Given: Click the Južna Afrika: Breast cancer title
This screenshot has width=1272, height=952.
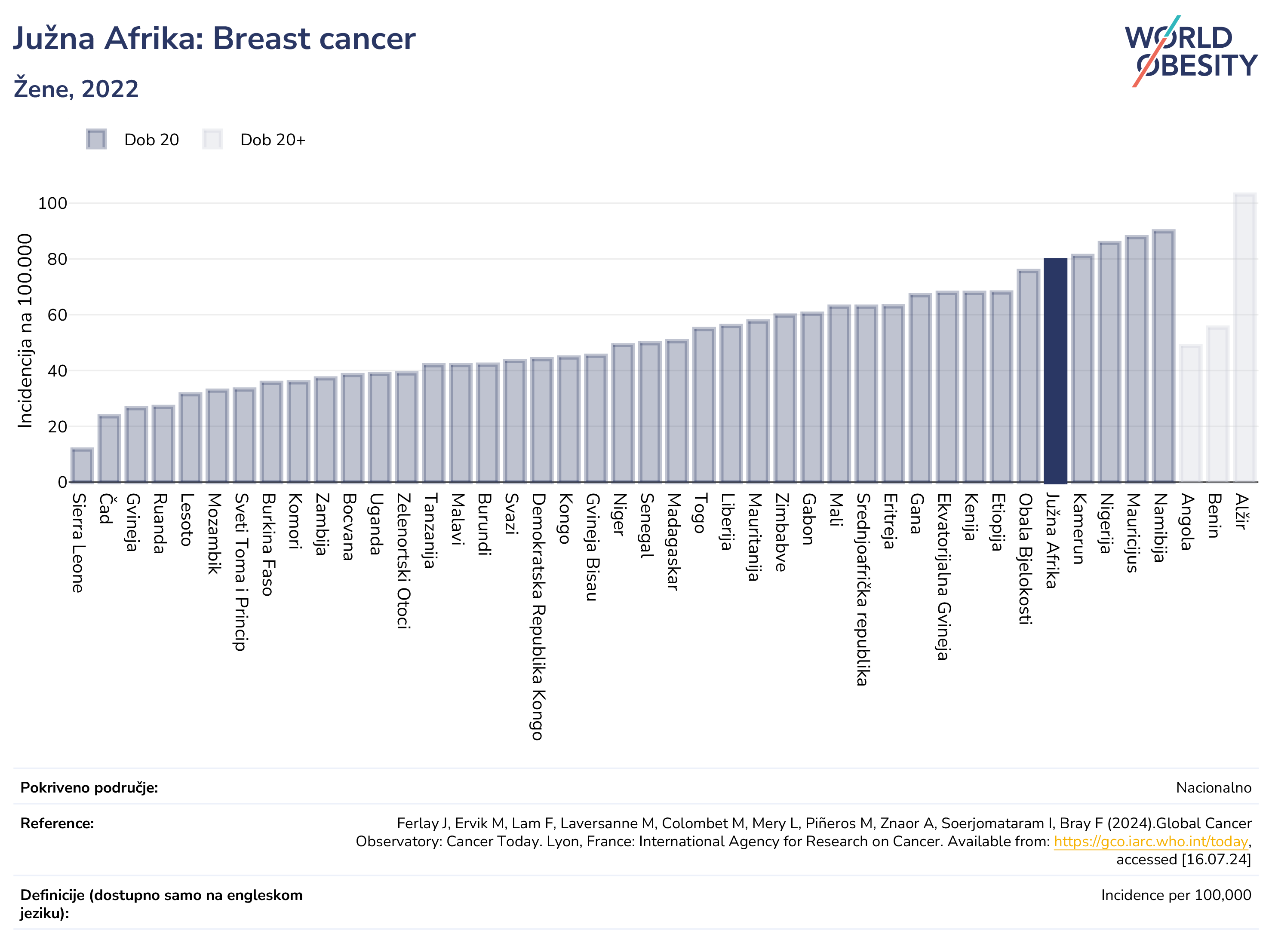Looking at the screenshot, I should pyautogui.click(x=214, y=39).
